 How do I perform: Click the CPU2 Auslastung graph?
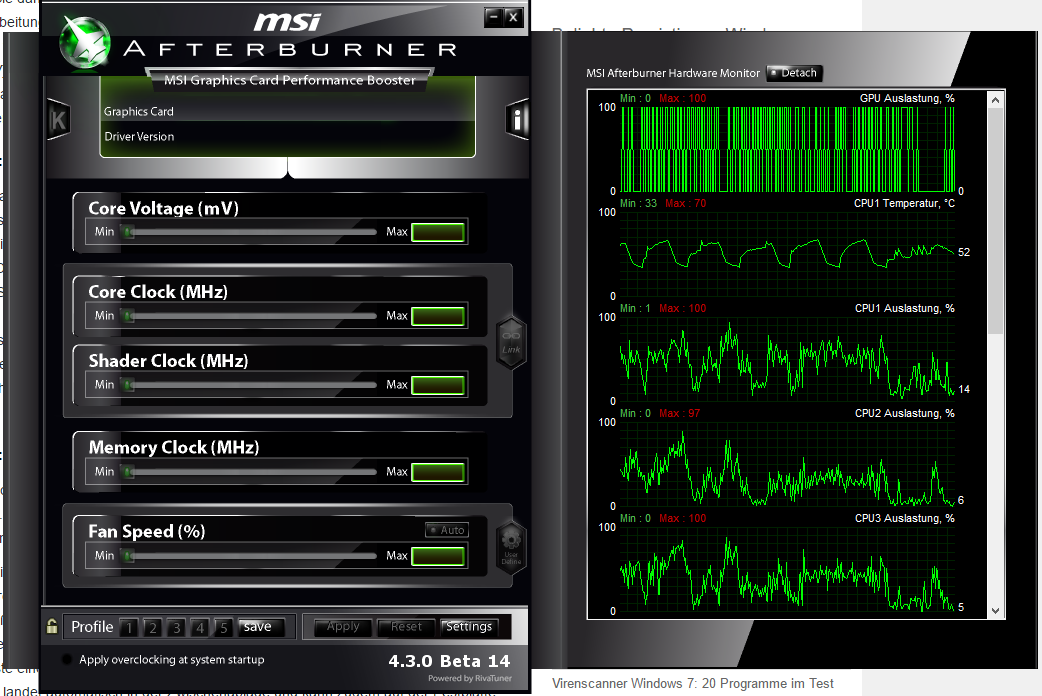(787, 464)
